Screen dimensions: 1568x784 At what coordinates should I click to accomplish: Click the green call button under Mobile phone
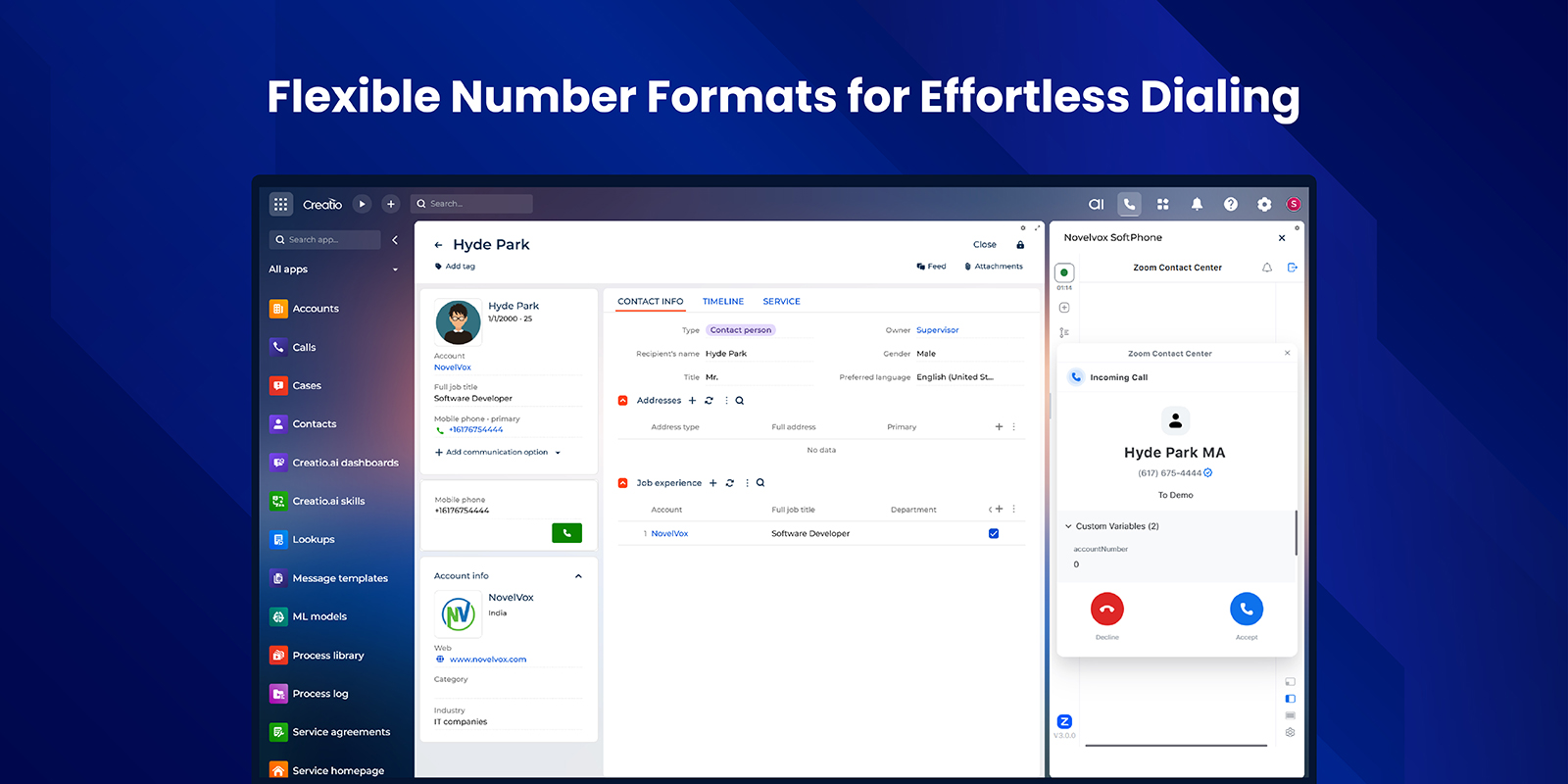[x=566, y=533]
